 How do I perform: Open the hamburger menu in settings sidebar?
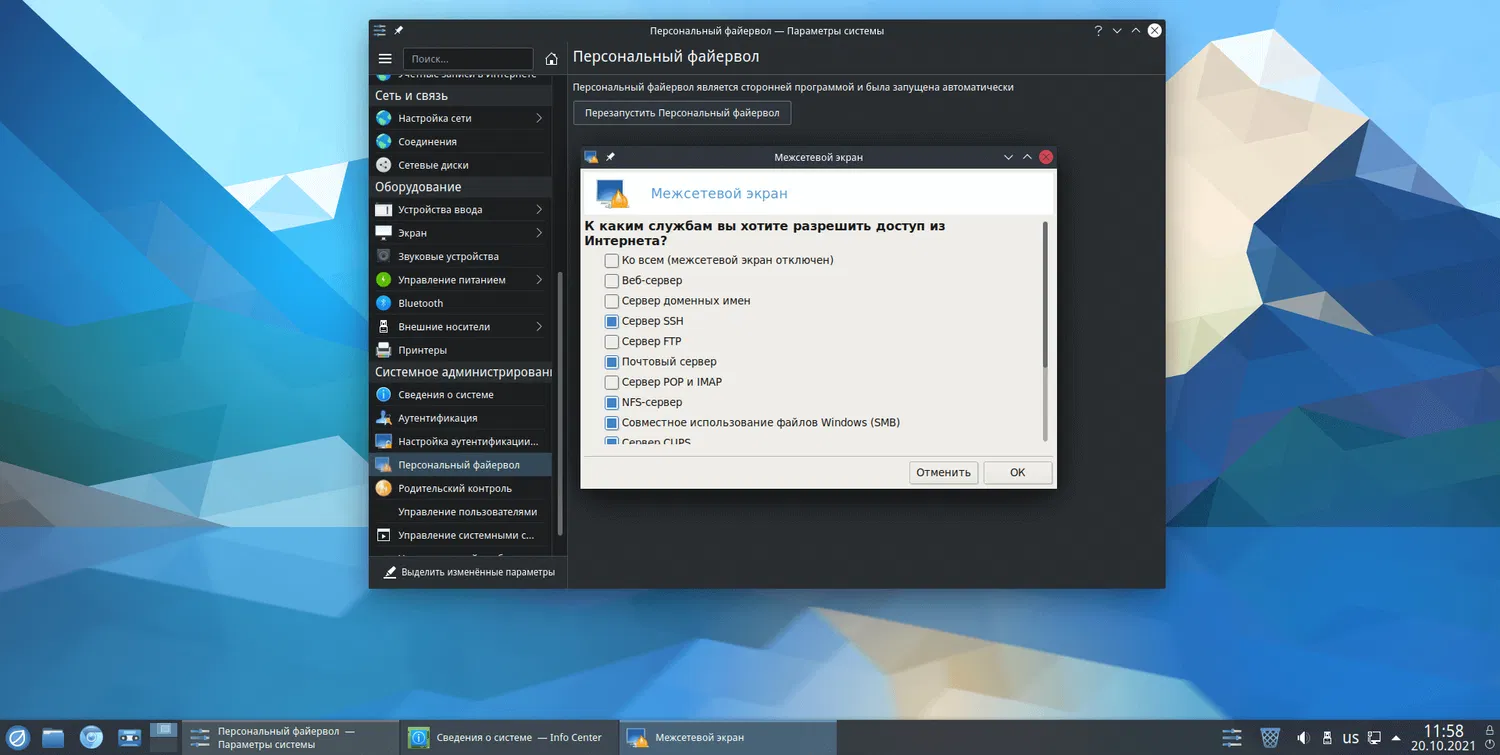tap(385, 59)
